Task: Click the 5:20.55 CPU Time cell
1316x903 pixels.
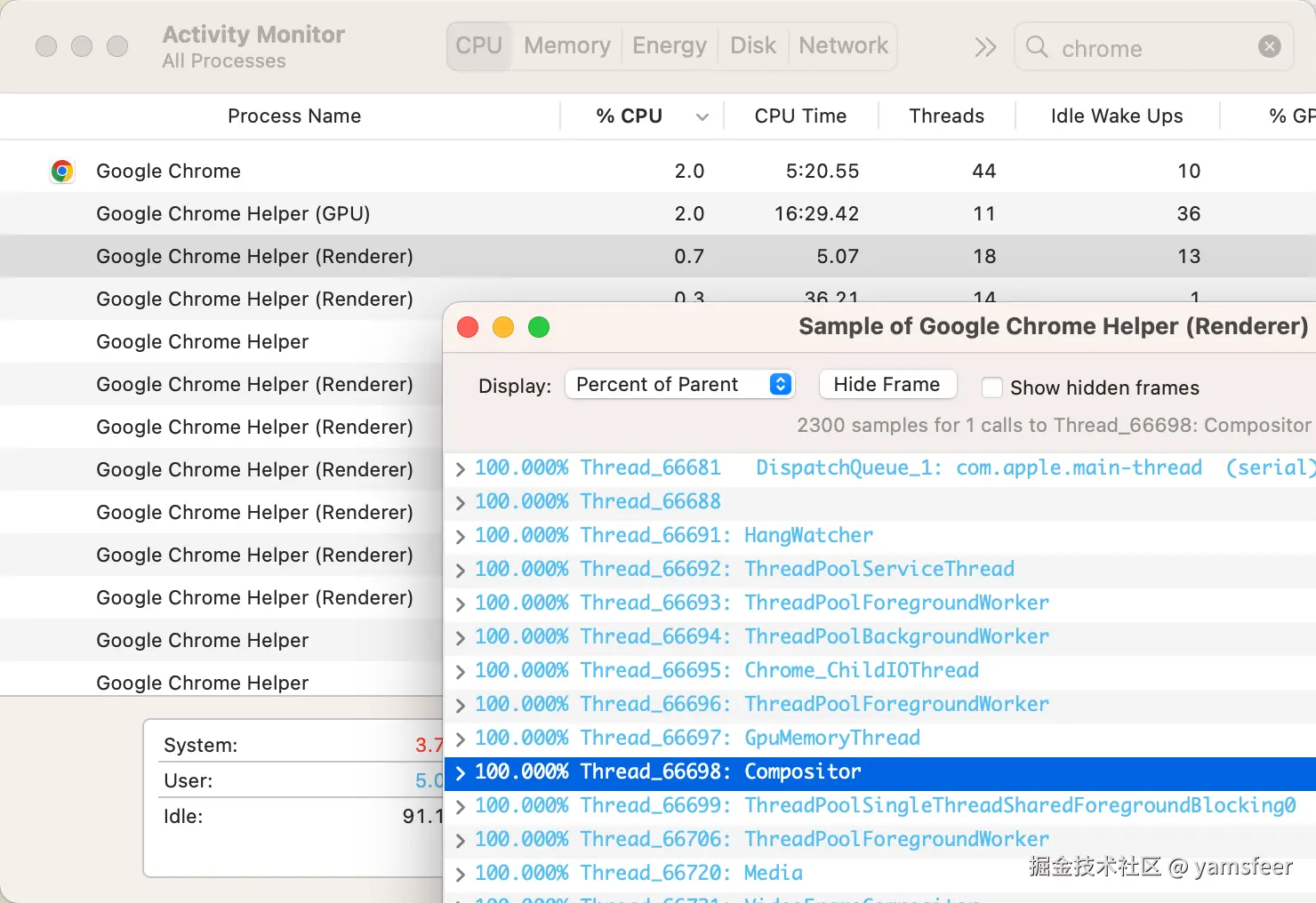Action: click(x=822, y=171)
